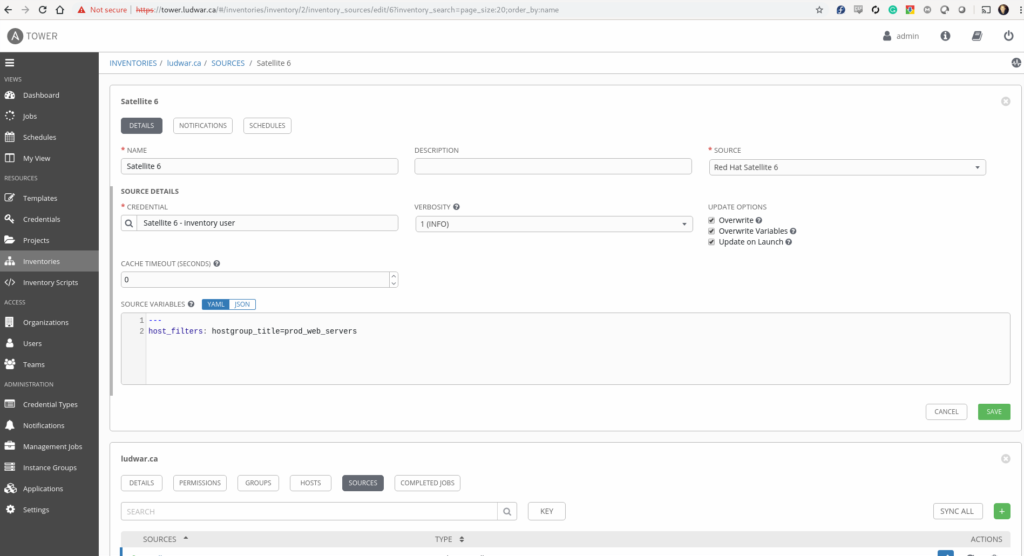
Task: Click the sources search magnifier button
Action: pos(507,512)
